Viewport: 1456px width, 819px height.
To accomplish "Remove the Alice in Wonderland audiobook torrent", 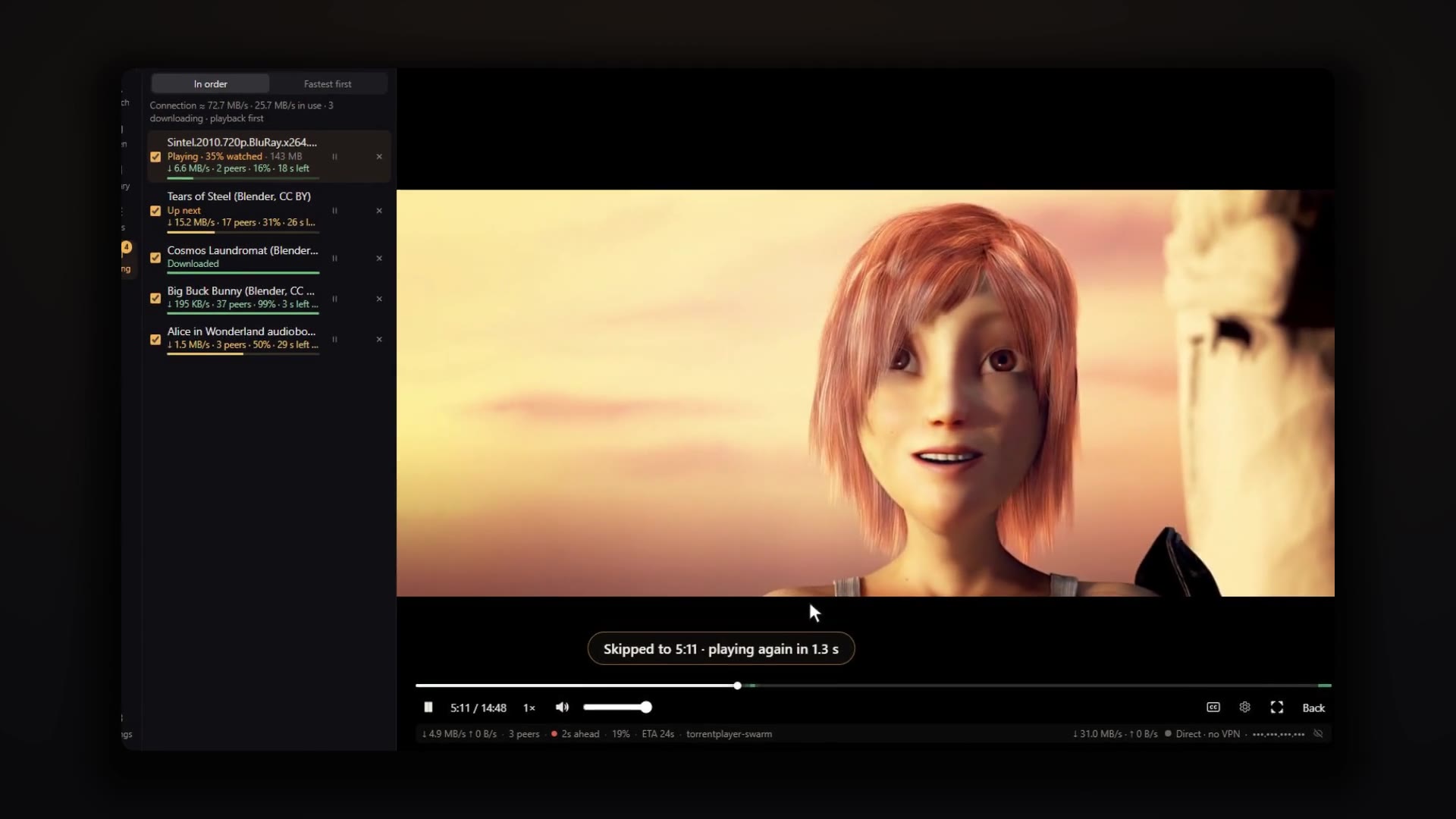I will click(x=379, y=340).
